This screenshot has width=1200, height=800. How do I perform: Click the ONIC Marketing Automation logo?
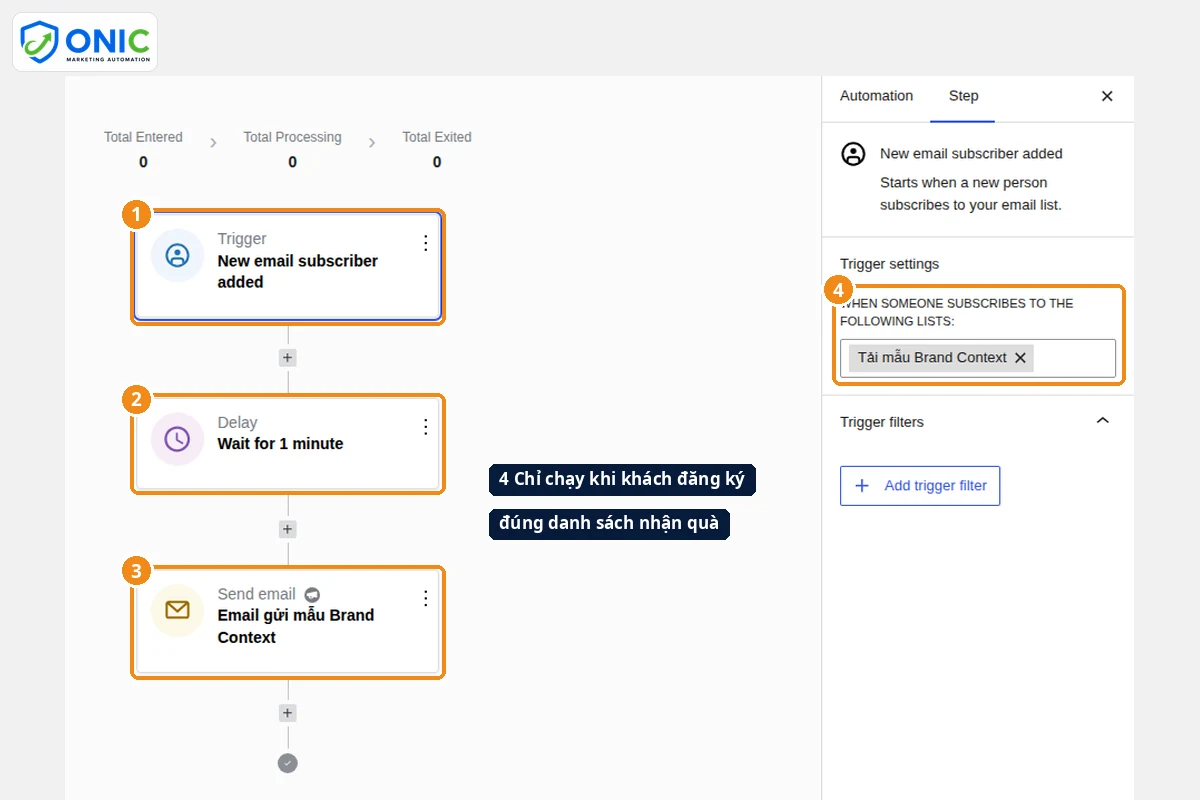(85, 42)
